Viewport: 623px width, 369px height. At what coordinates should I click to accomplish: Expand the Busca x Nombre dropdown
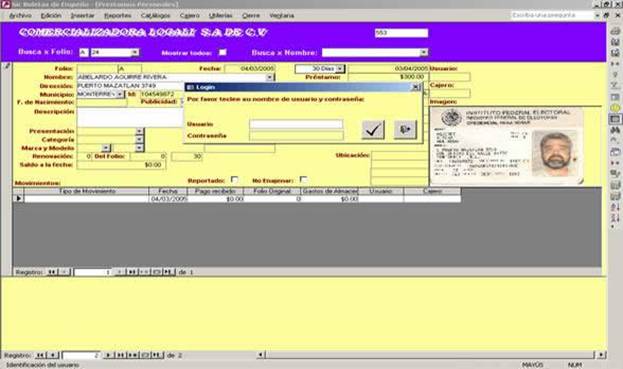(424, 52)
